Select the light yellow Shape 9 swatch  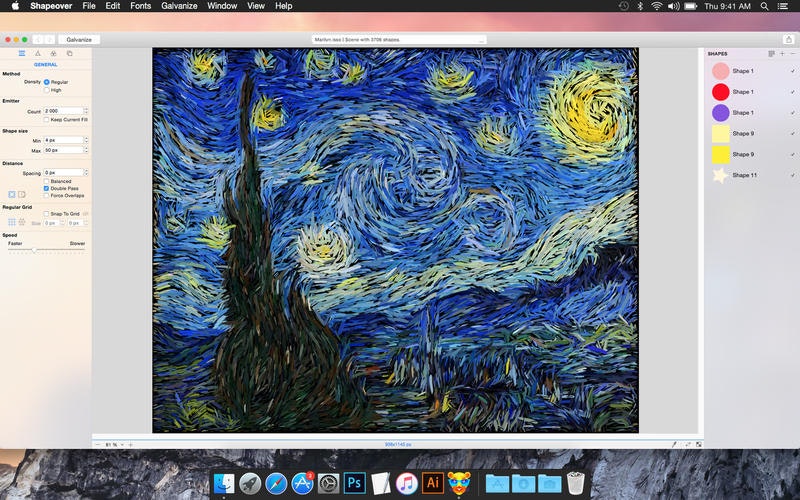click(x=720, y=134)
